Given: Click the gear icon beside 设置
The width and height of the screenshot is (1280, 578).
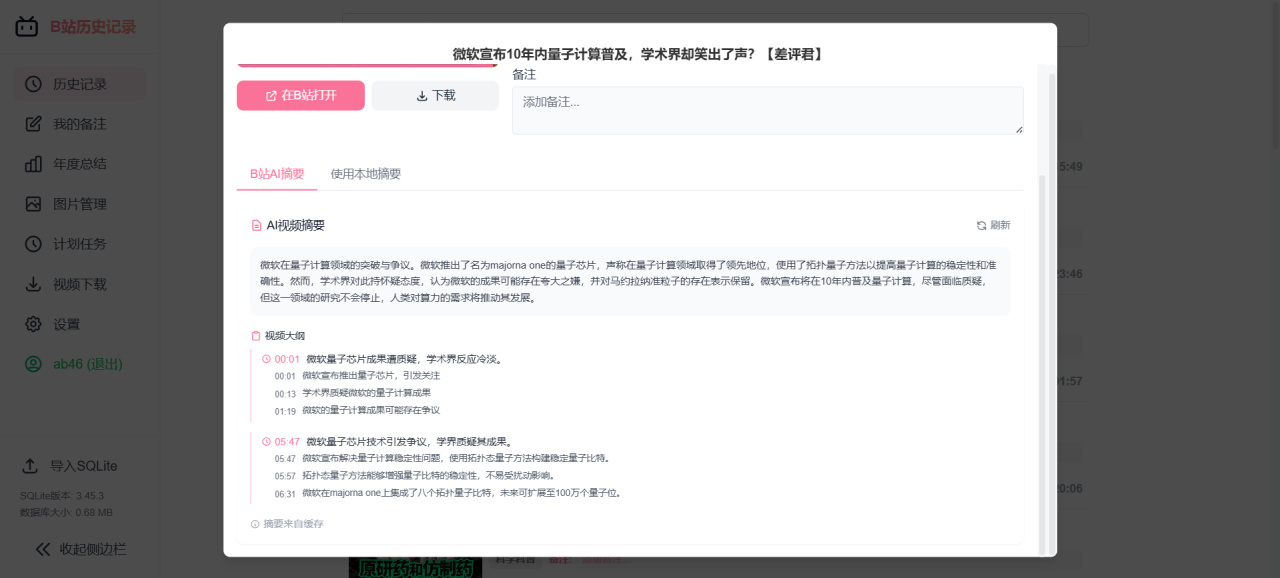Looking at the screenshot, I should tap(33, 324).
